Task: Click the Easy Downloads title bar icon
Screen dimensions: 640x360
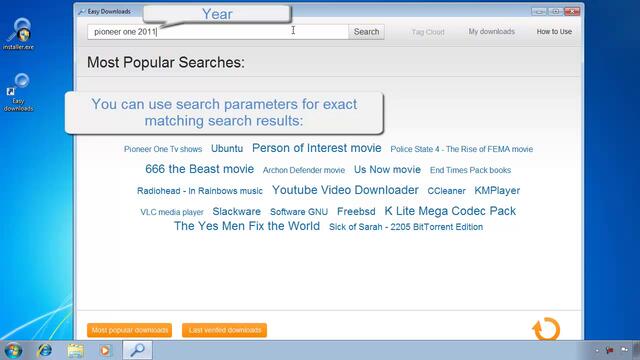Action: [x=82, y=12]
